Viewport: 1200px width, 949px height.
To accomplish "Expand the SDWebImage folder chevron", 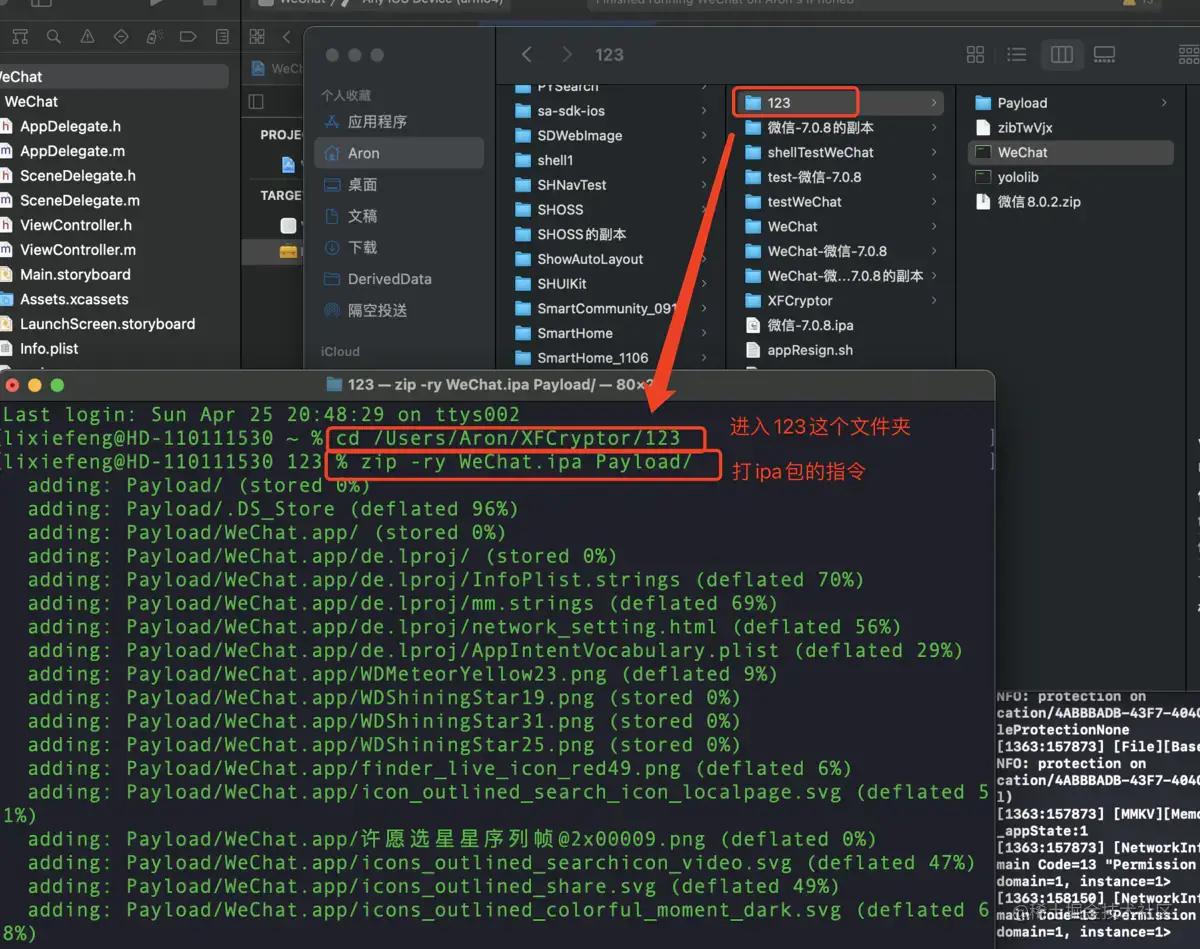I will pos(704,136).
